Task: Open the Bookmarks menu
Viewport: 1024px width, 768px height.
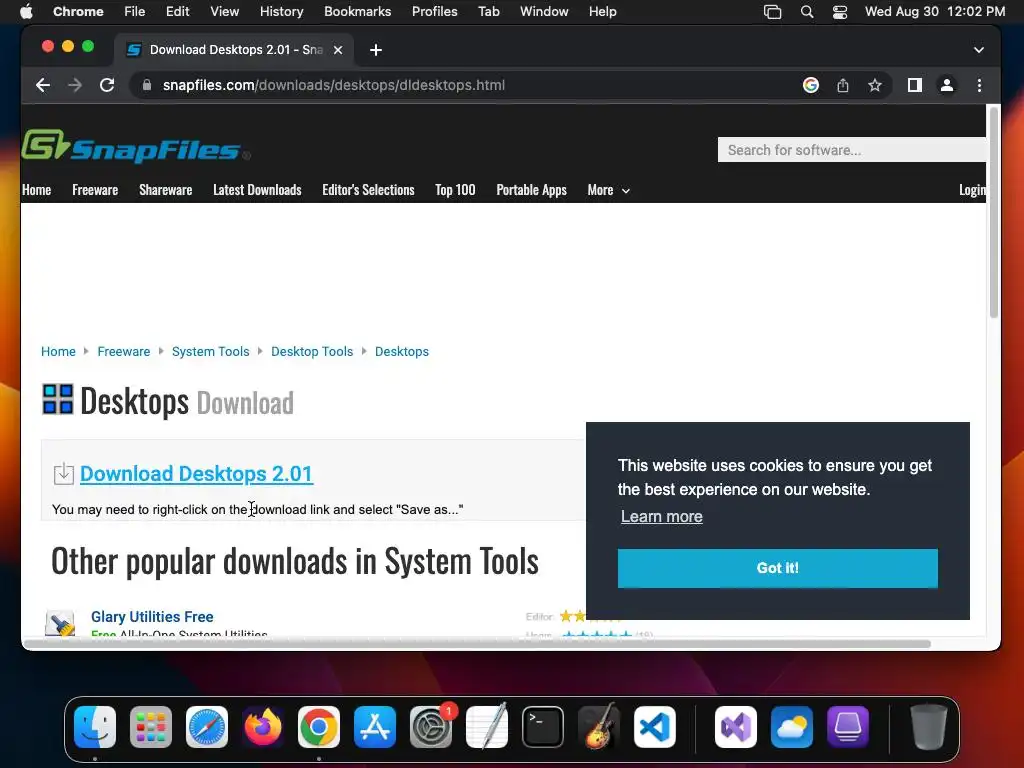Action: point(357,12)
